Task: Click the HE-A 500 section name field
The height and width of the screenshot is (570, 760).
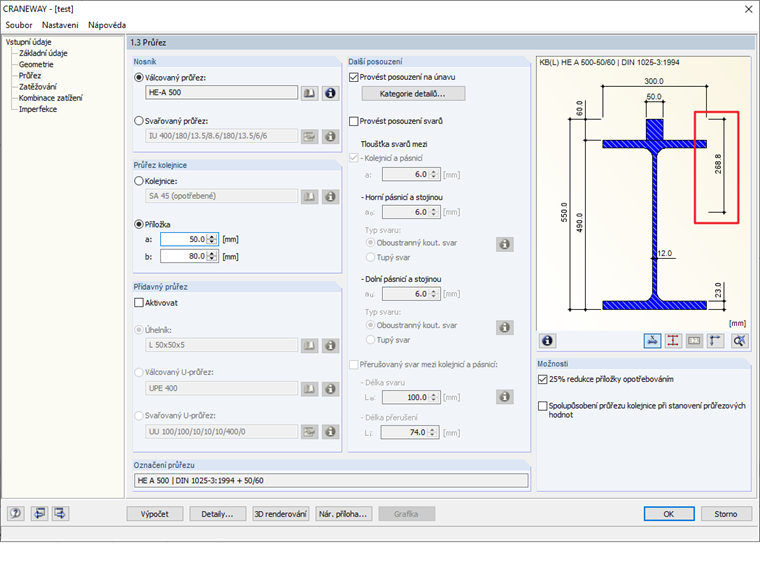Action: 222,93
